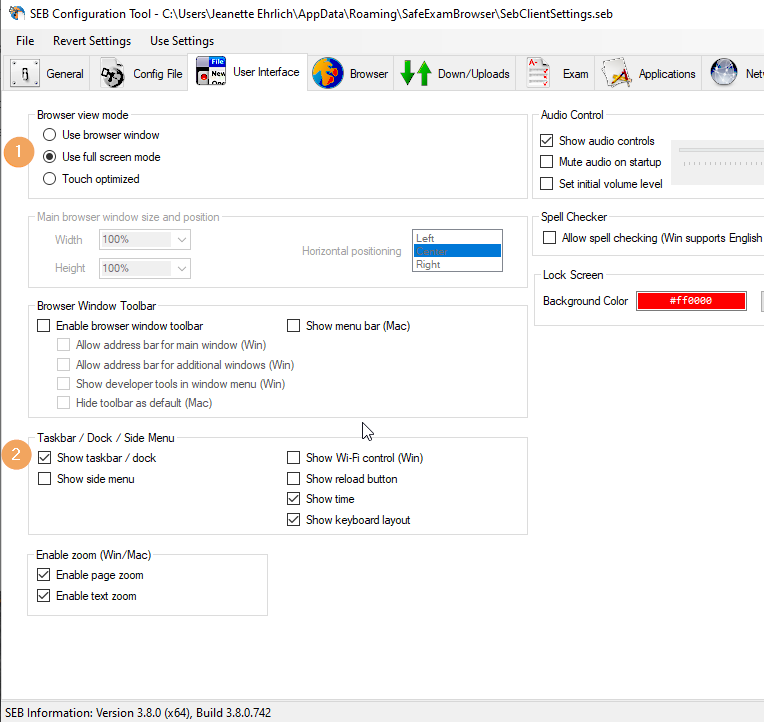Toggle Show audio controls checkbox
The image size is (764, 722).
pyautogui.click(x=547, y=141)
